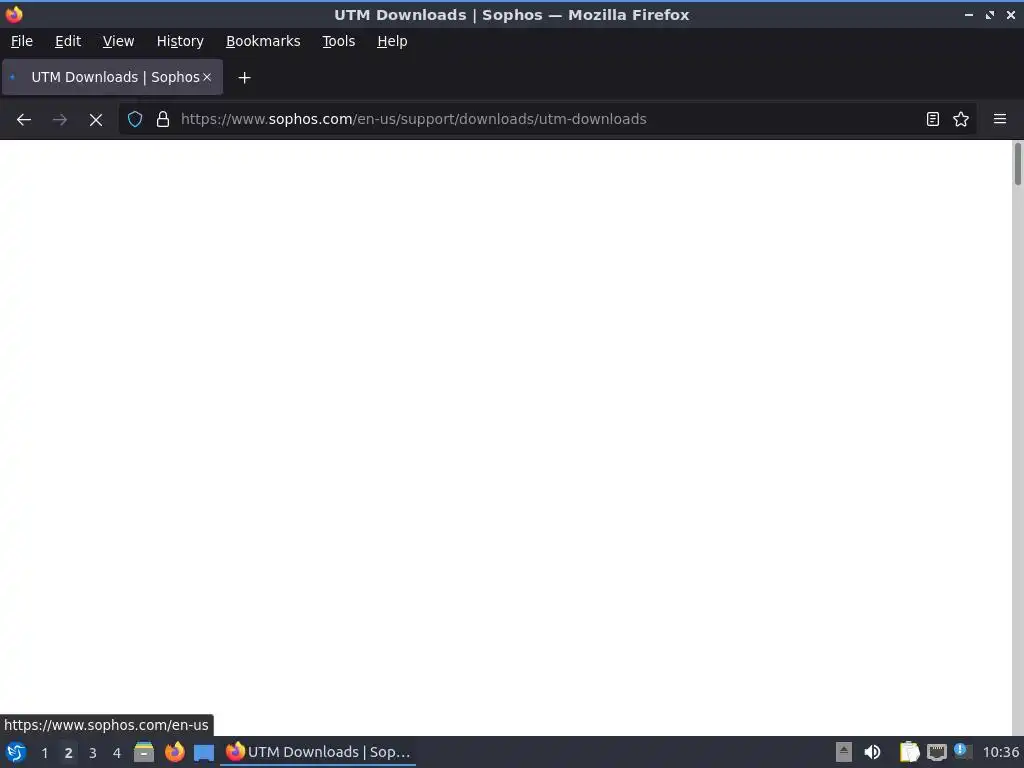The image size is (1024, 768).
Task: Open the Help menu
Action: point(392,41)
